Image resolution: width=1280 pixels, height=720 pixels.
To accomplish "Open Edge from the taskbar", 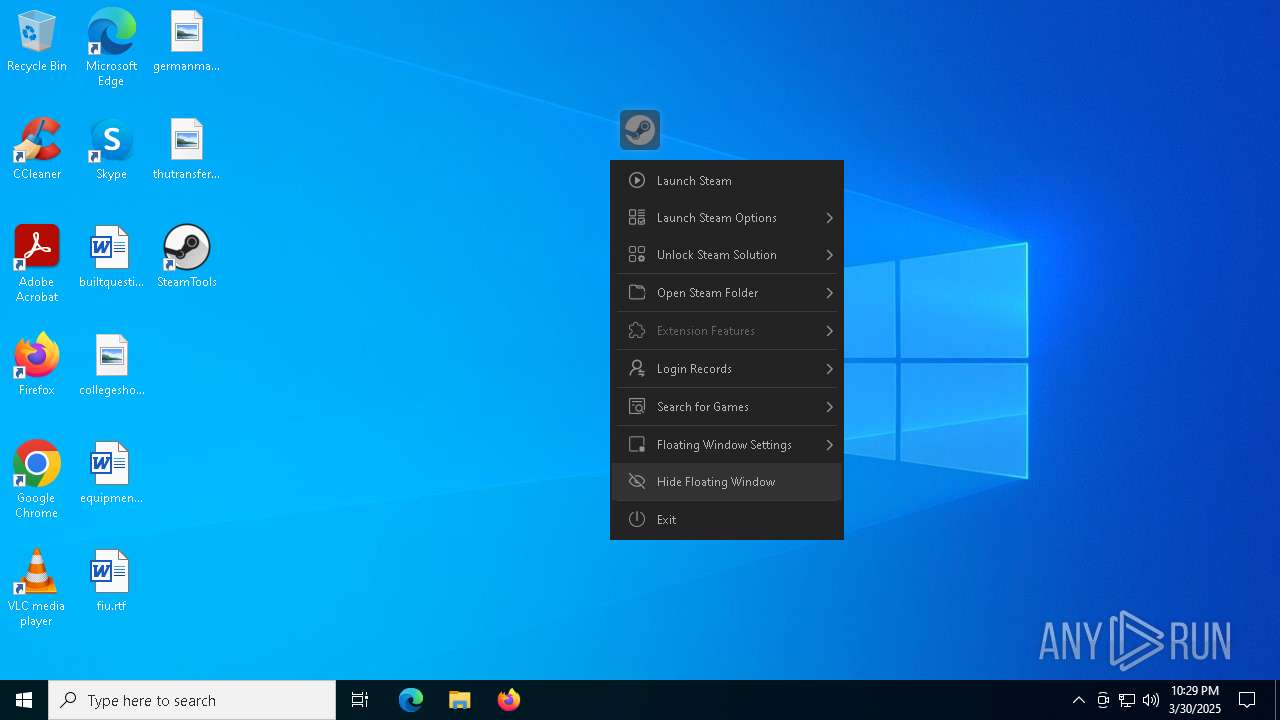I will pos(411,700).
